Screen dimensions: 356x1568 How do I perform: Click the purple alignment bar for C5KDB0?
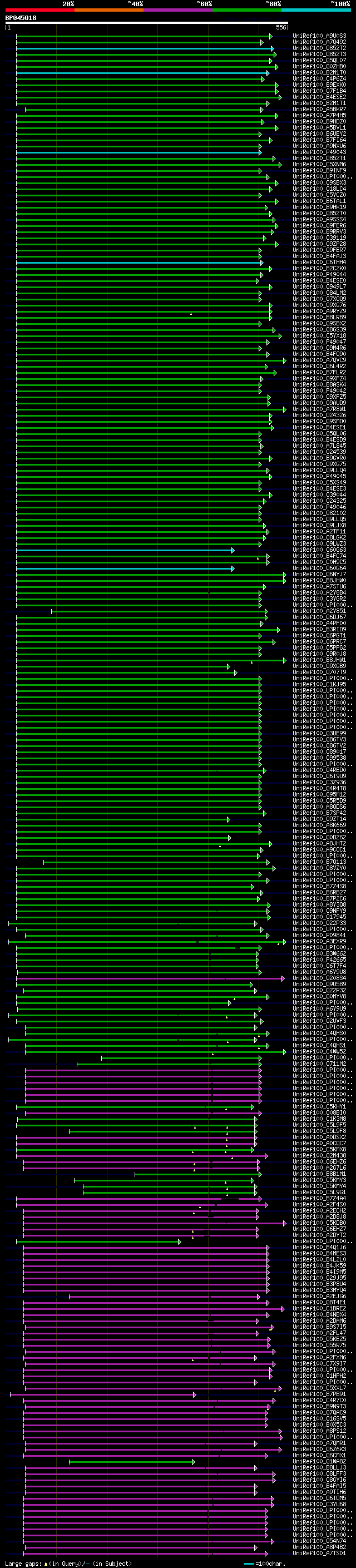(x=155, y=1223)
